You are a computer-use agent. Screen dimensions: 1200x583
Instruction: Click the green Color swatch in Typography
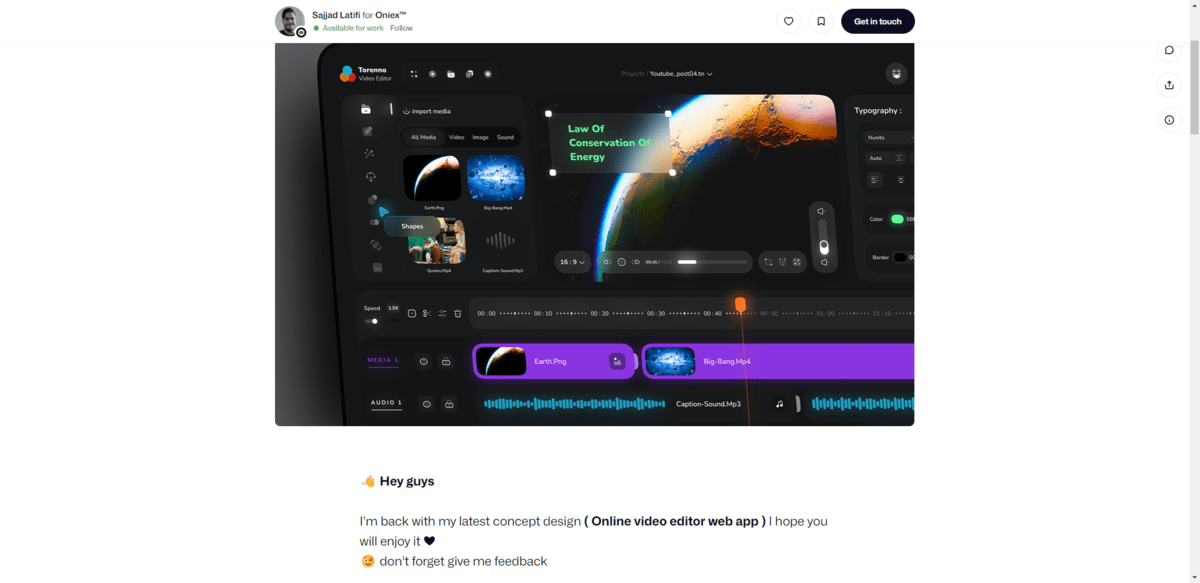(897, 219)
